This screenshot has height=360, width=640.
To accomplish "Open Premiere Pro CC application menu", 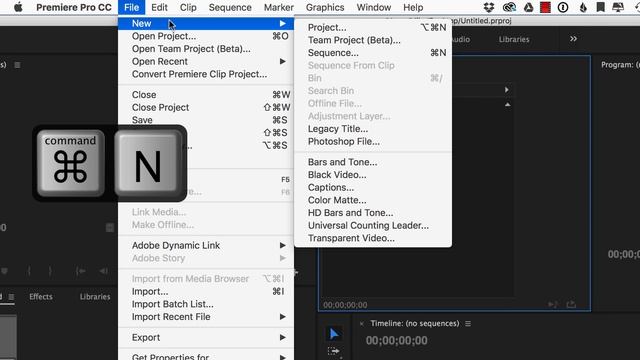I will pos(74,7).
